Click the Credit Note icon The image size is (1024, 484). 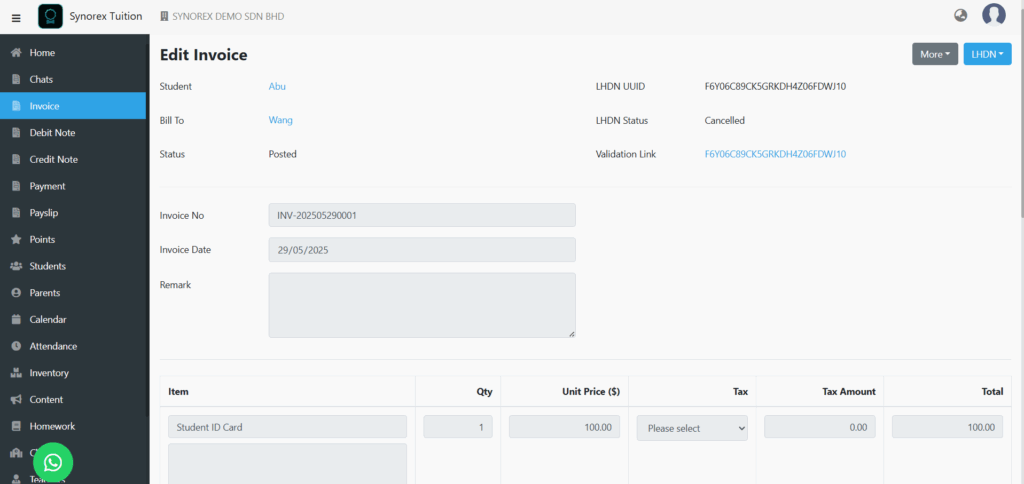tap(16, 159)
